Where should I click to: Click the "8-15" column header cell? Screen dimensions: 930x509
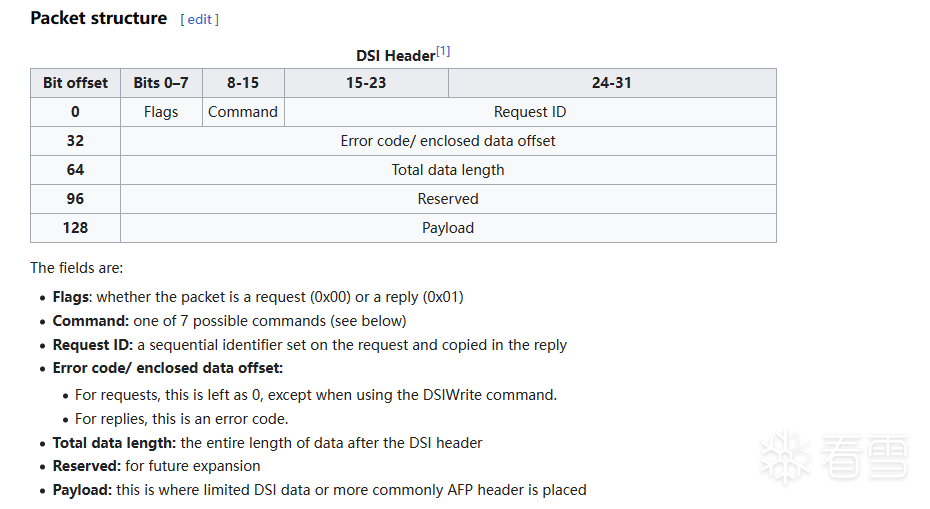click(243, 83)
